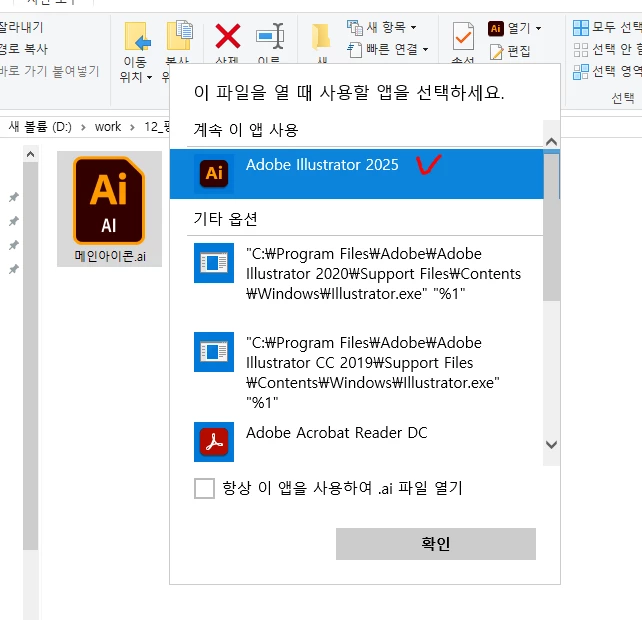Open the Easy access (빠른 연결) dropdown
This screenshot has height=620, width=642.
(x=388, y=50)
